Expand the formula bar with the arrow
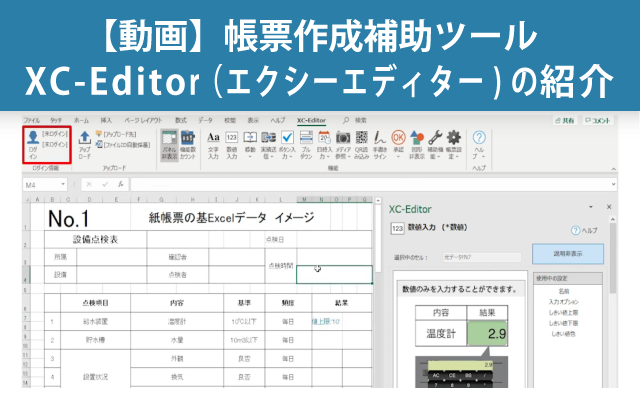The width and height of the screenshot is (640, 400). coord(613,184)
